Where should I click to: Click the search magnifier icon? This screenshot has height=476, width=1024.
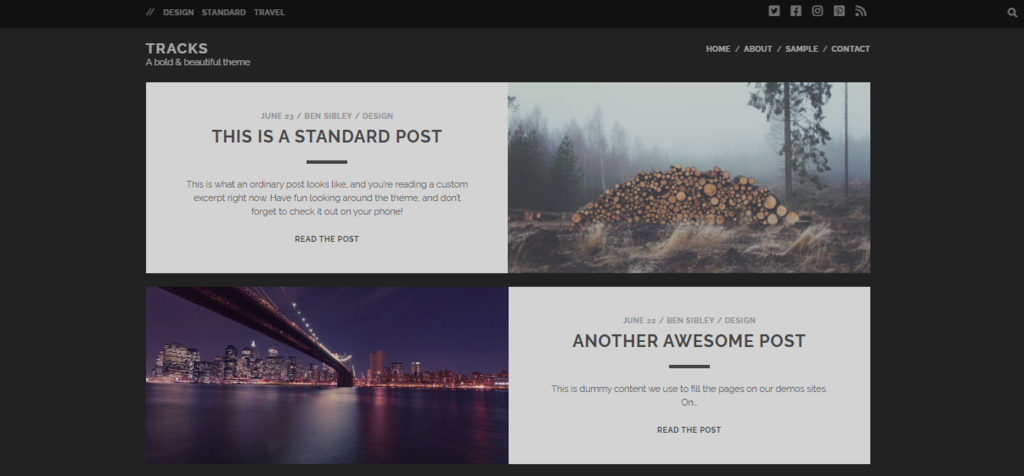coord(1012,12)
